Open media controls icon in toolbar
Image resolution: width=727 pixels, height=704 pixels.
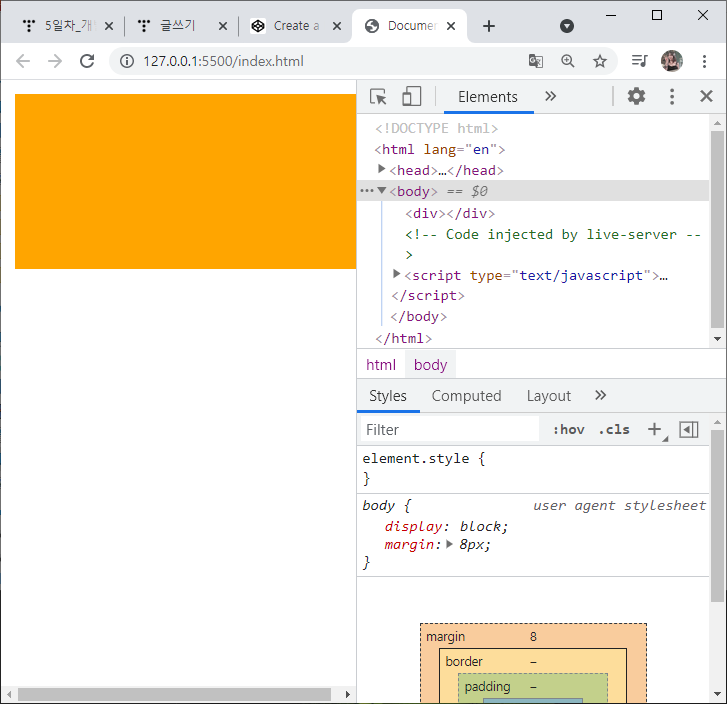pyautogui.click(x=639, y=61)
